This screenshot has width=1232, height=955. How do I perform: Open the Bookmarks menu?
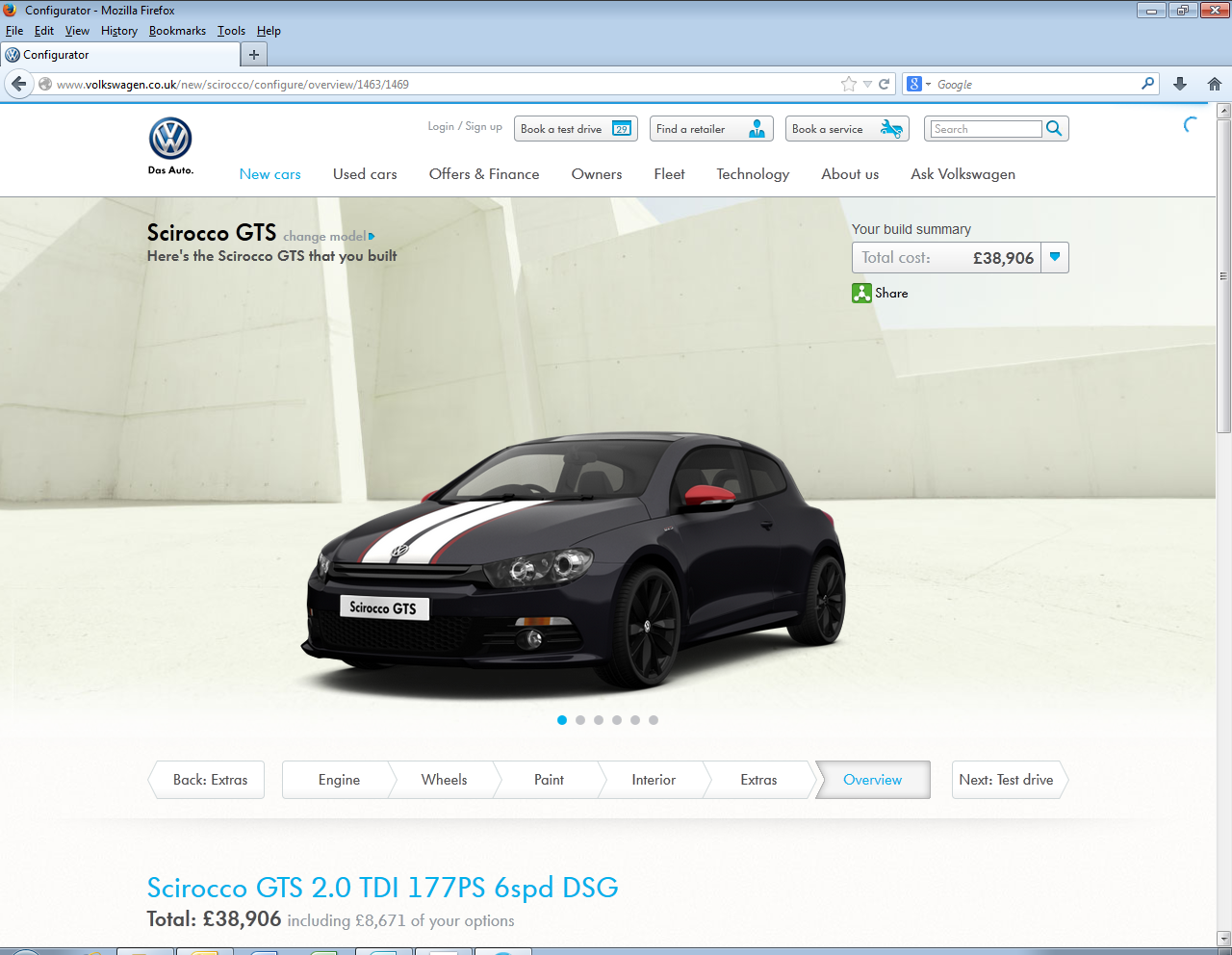pyautogui.click(x=177, y=31)
